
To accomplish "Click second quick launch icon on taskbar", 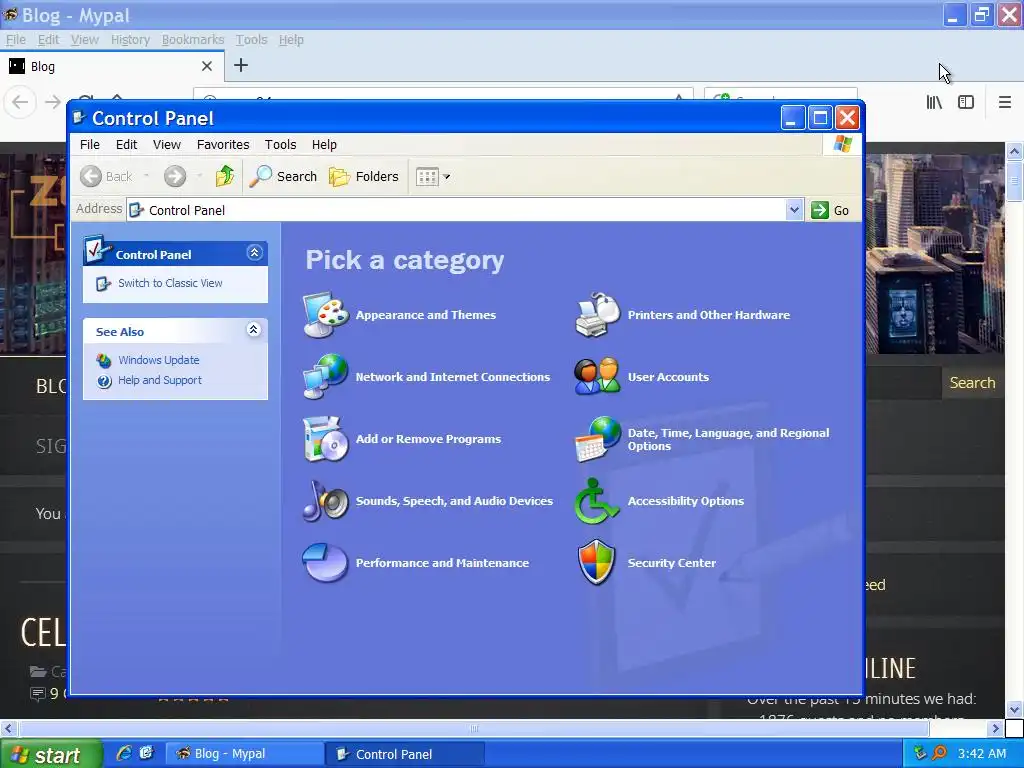I will click(146, 753).
